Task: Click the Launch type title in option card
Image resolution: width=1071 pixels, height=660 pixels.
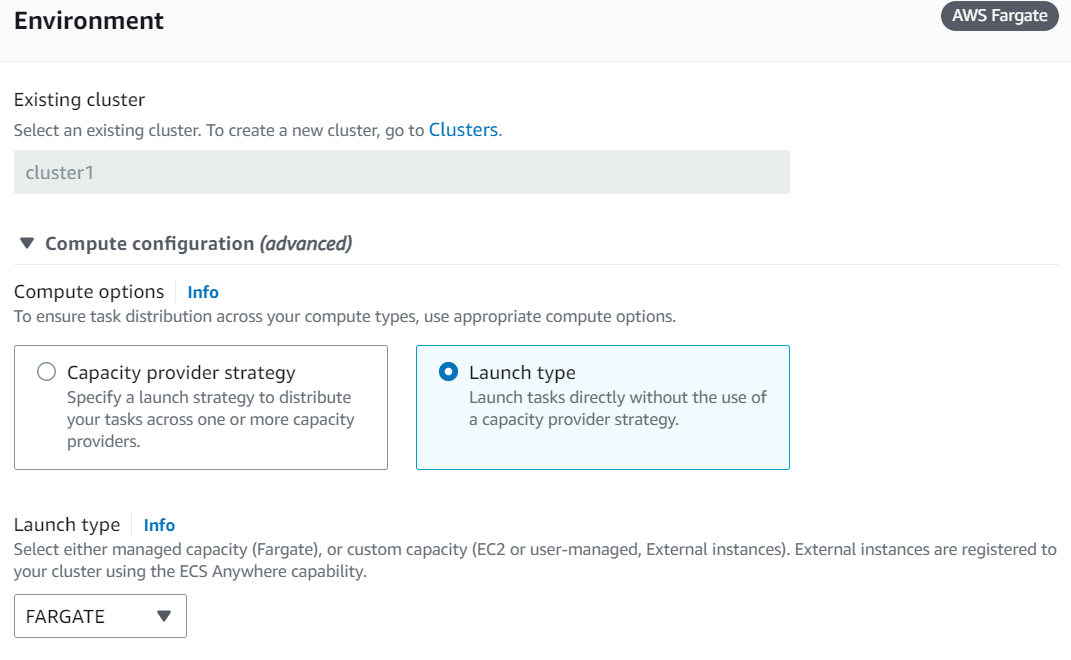Action: (x=523, y=373)
